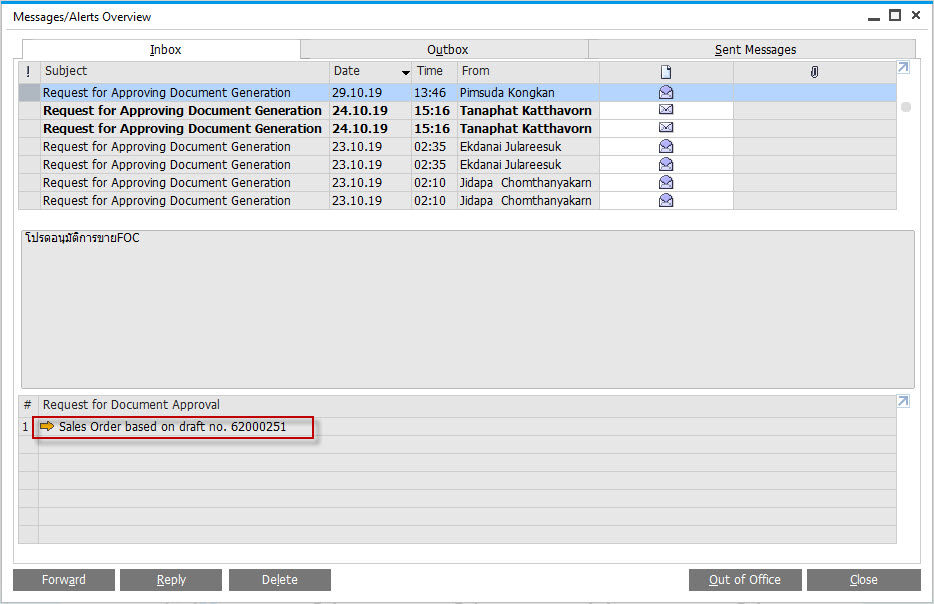Viewport: 934px width, 604px height.
Task: Click the Time column header
Action: (434, 71)
